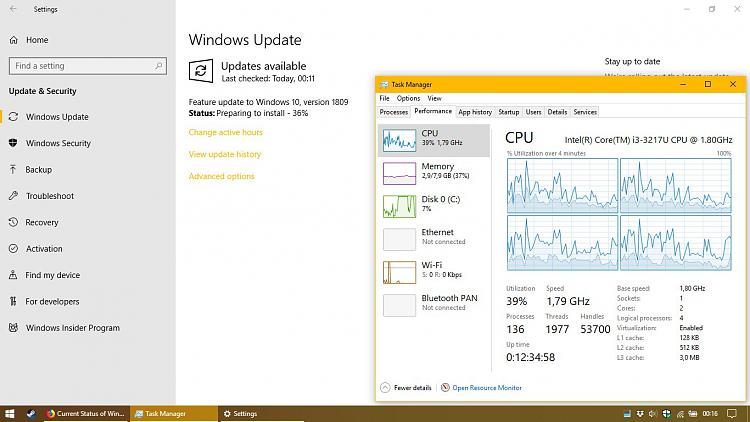This screenshot has width=750, height=422.
Task: Click View update history link
Action: point(225,154)
